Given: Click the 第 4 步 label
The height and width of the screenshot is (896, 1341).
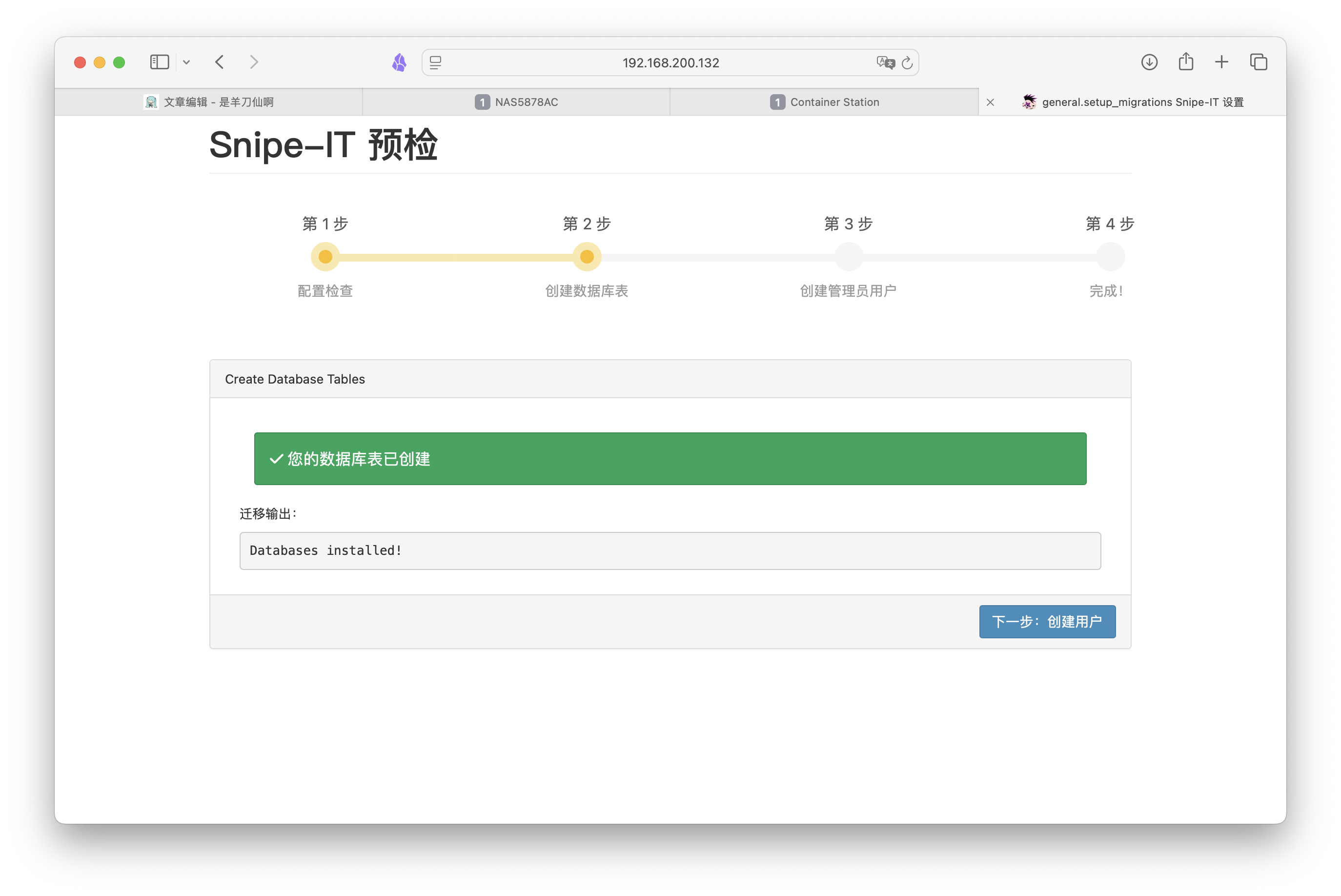Looking at the screenshot, I should (x=1110, y=224).
